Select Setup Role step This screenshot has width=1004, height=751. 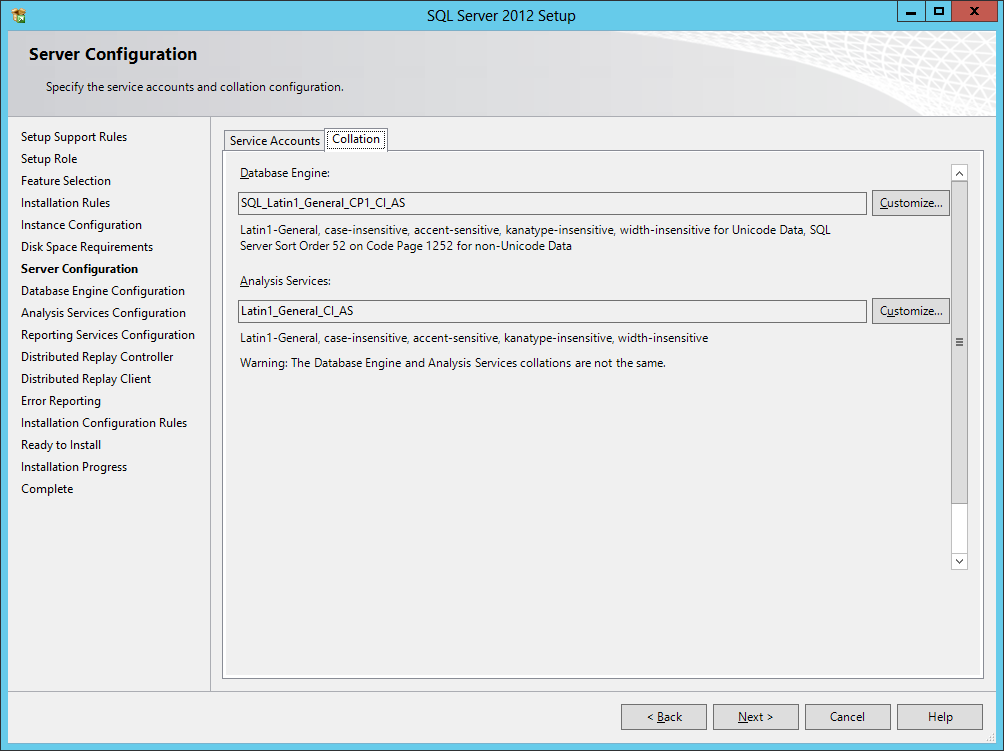point(49,159)
